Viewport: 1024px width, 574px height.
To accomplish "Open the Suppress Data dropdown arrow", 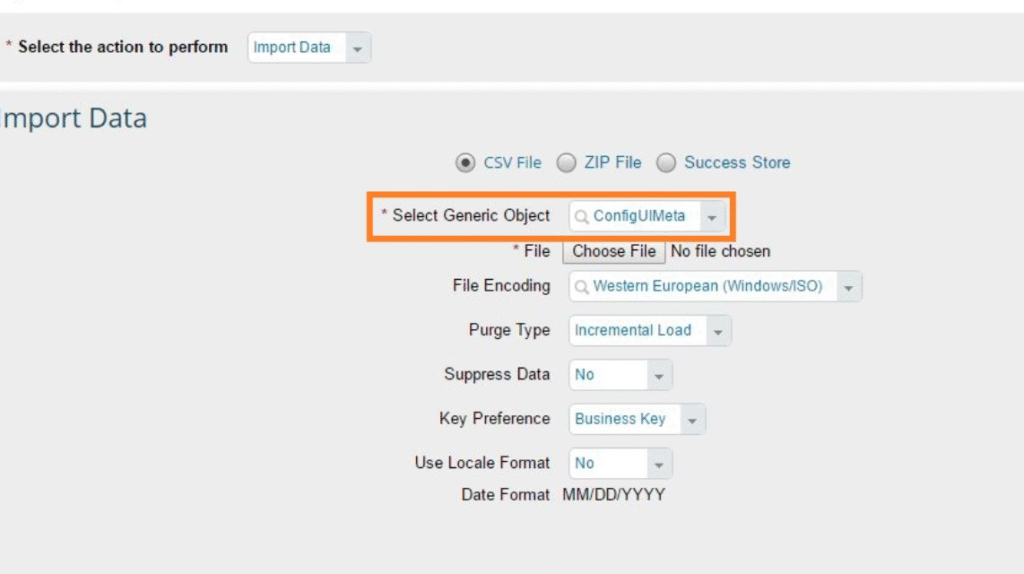I will [658, 376].
